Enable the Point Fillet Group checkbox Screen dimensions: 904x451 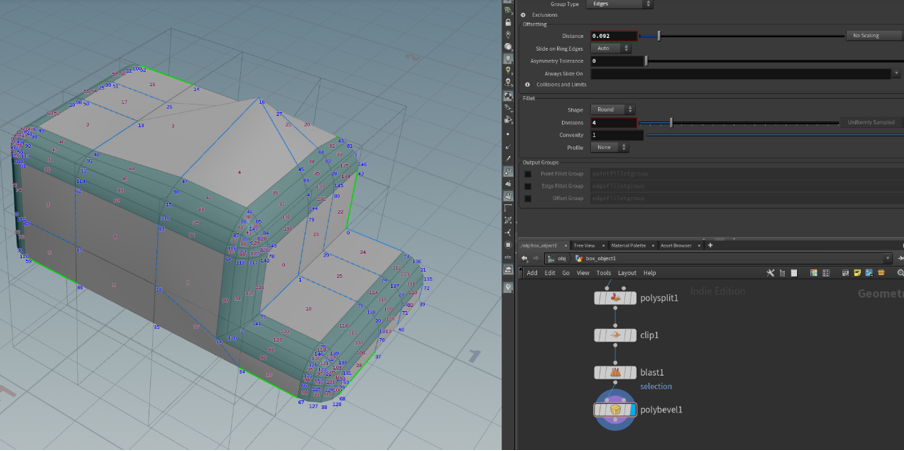click(528, 174)
